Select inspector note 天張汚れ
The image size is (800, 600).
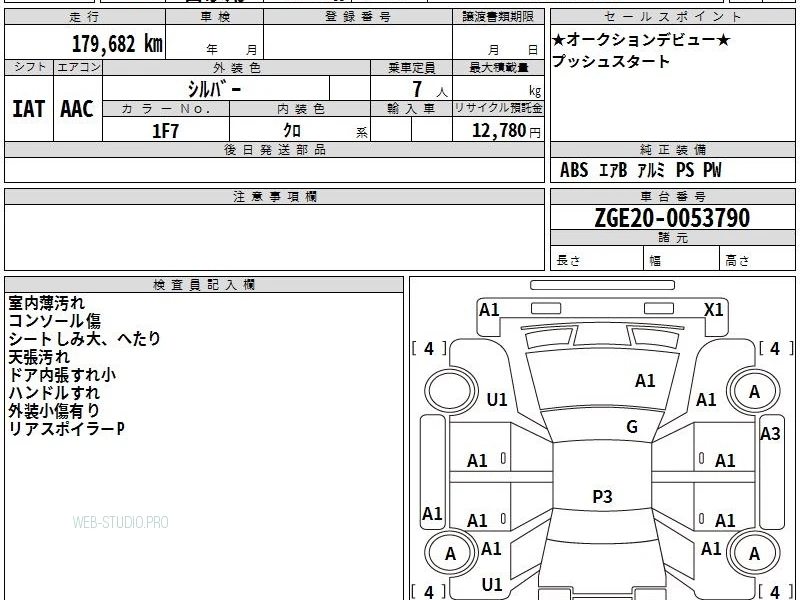[39, 357]
